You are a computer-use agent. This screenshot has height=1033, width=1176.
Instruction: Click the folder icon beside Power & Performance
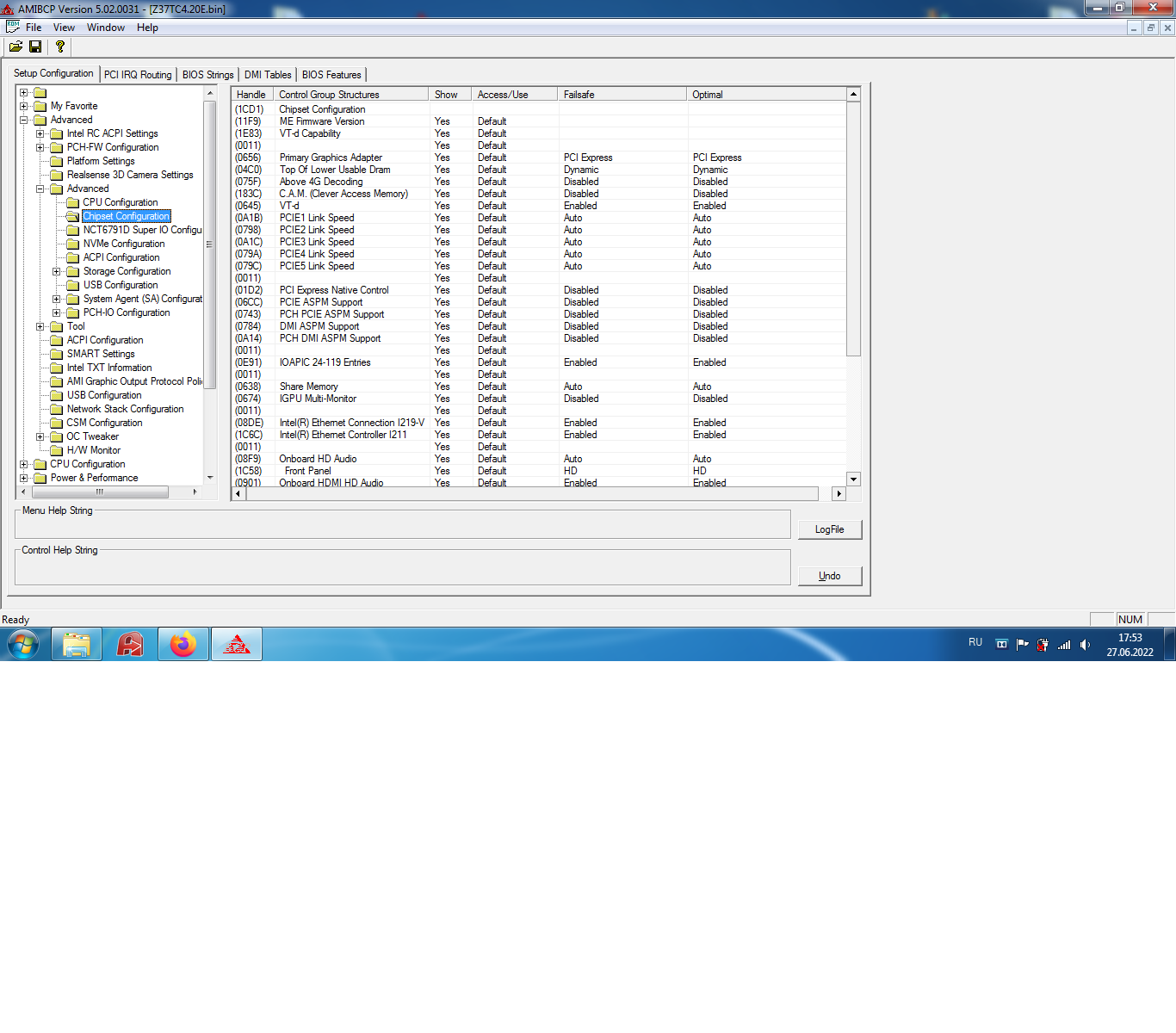coord(40,478)
